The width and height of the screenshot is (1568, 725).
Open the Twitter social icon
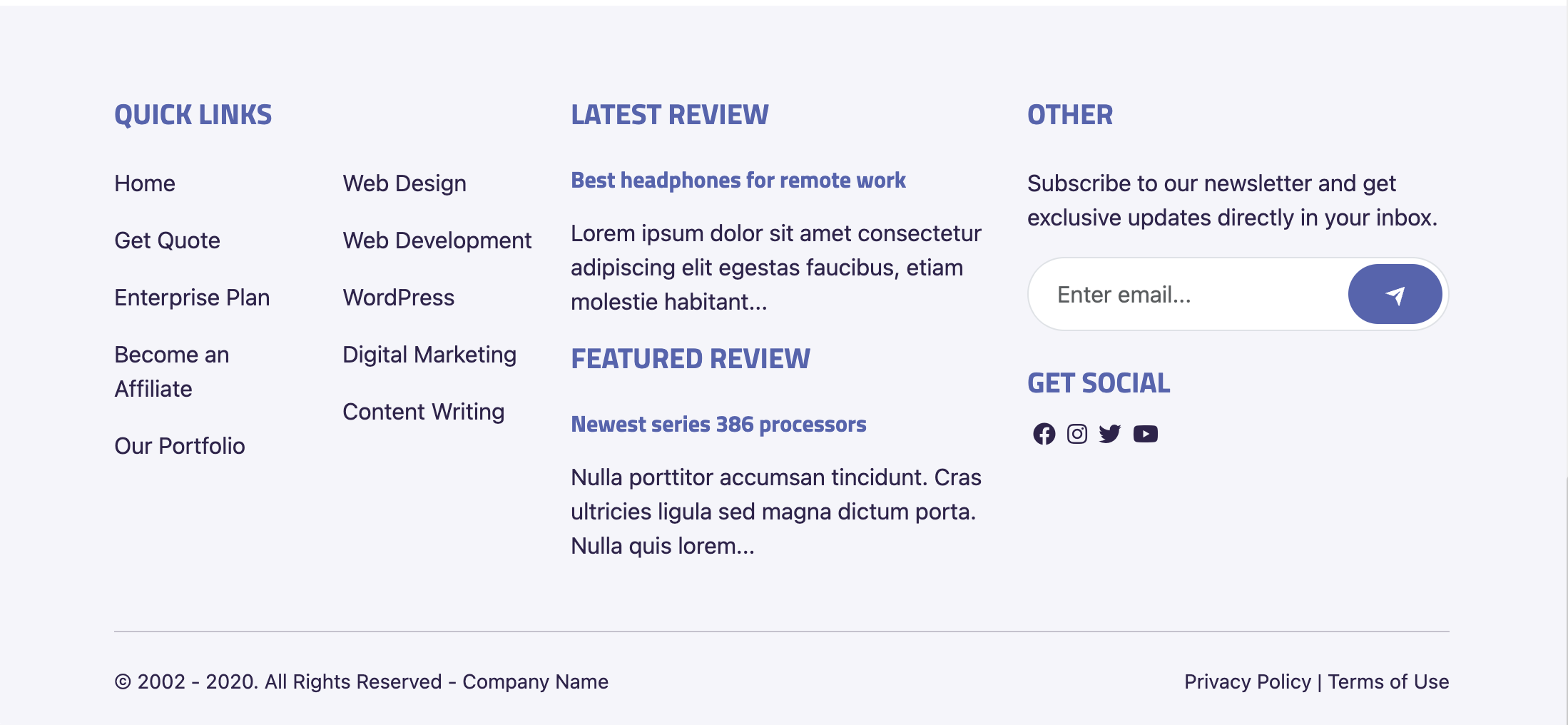coord(1111,434)
